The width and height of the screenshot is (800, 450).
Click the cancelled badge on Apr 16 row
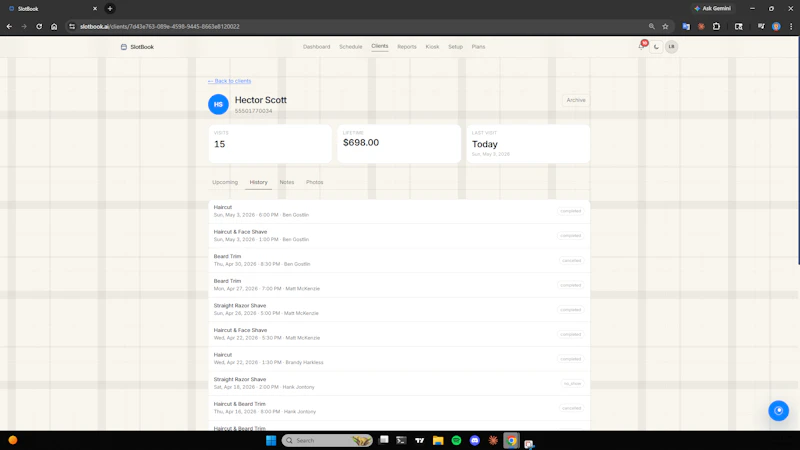(571, 408)
